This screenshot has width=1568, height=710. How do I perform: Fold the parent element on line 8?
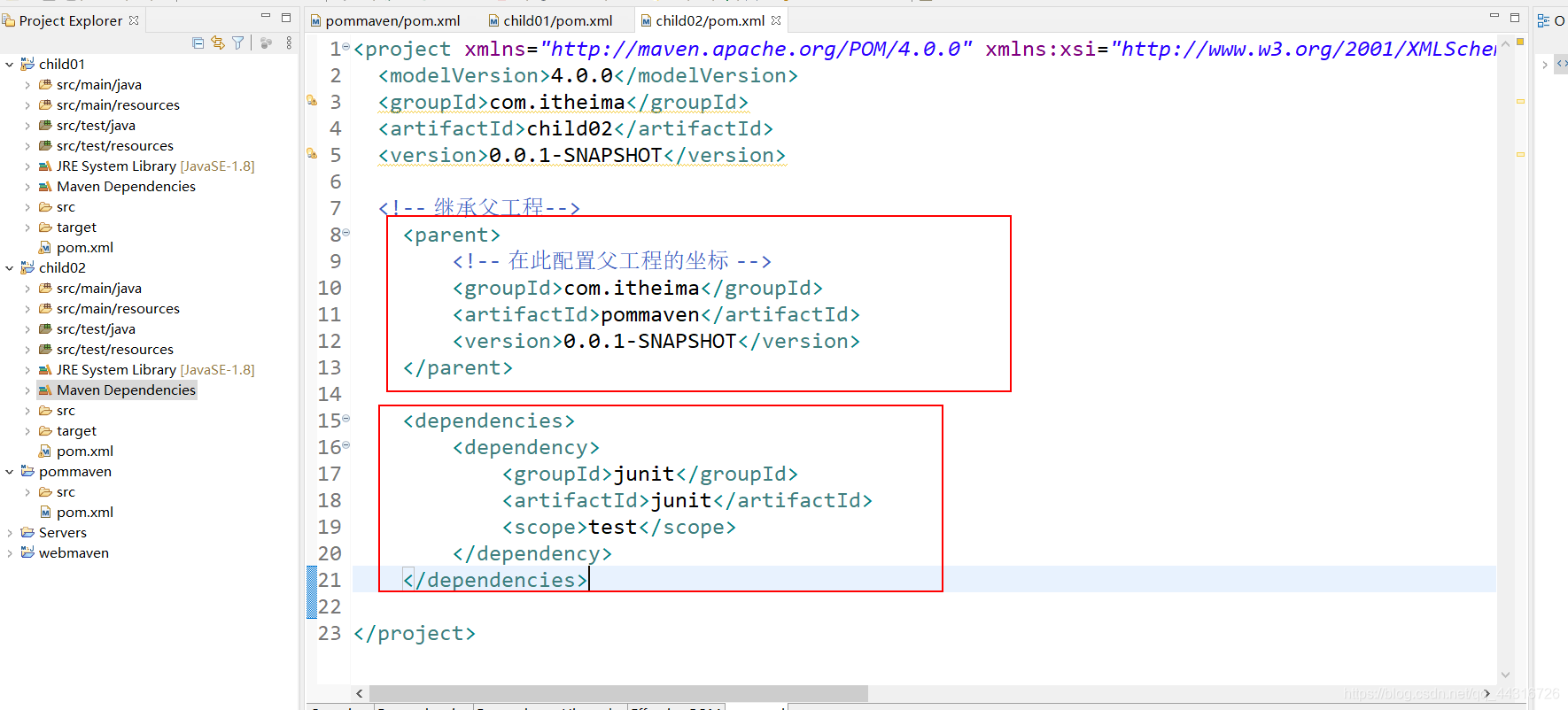click(x=346, y=233)
